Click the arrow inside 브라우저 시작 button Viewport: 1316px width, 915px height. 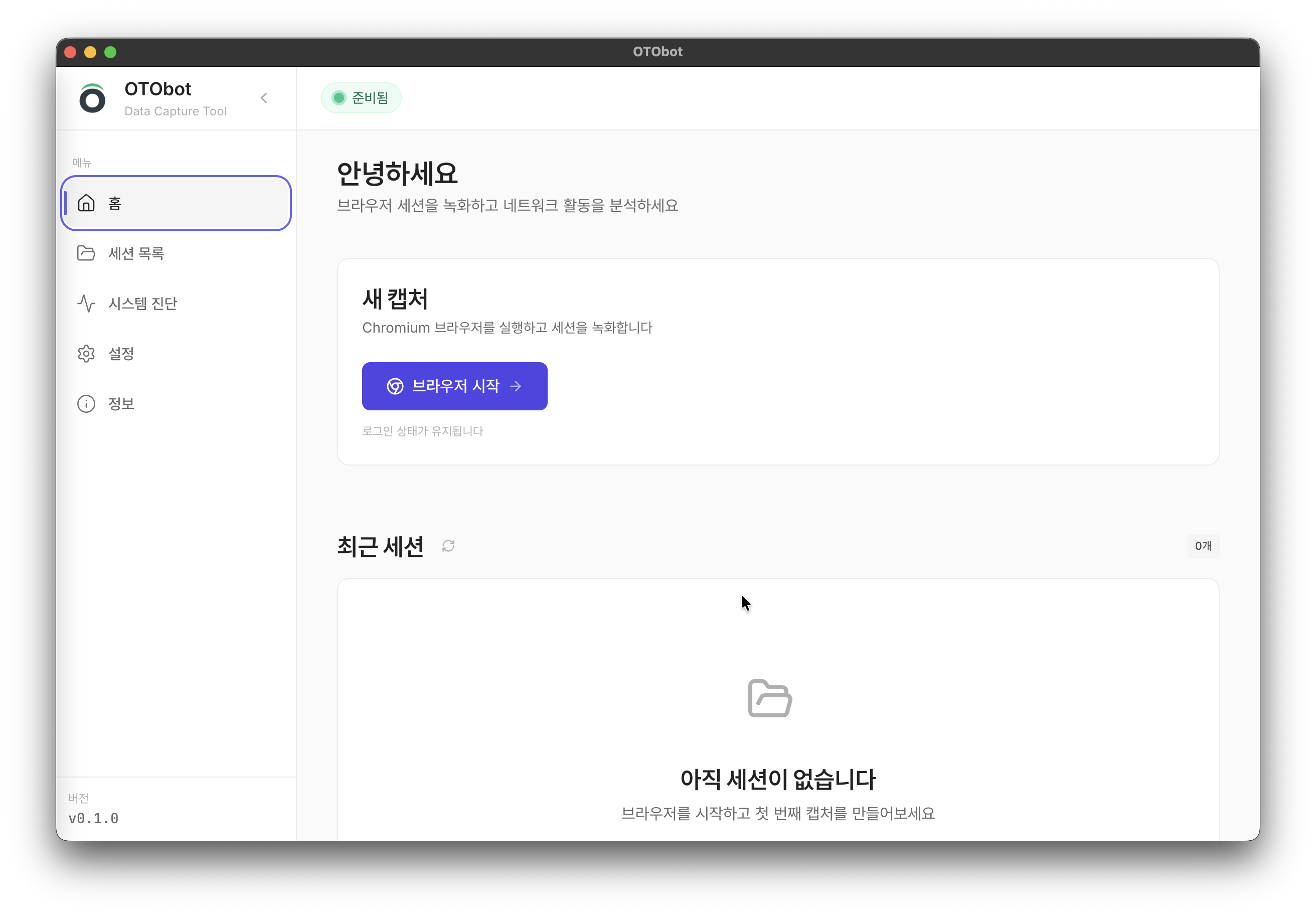pos(516,386)
